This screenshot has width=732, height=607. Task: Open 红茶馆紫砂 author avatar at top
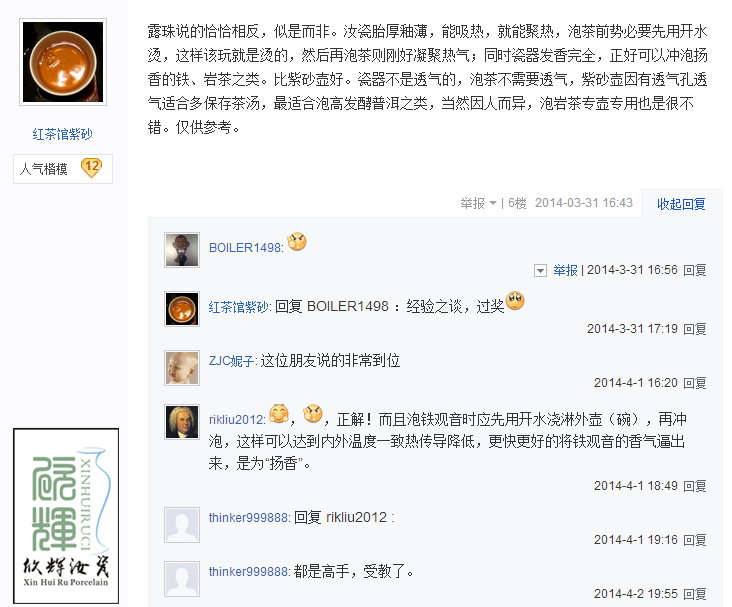(63, 62)
